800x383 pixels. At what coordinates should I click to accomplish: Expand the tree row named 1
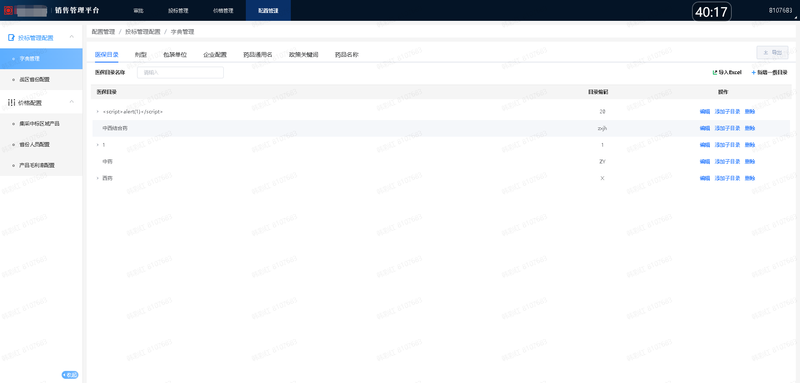point(97,145)
